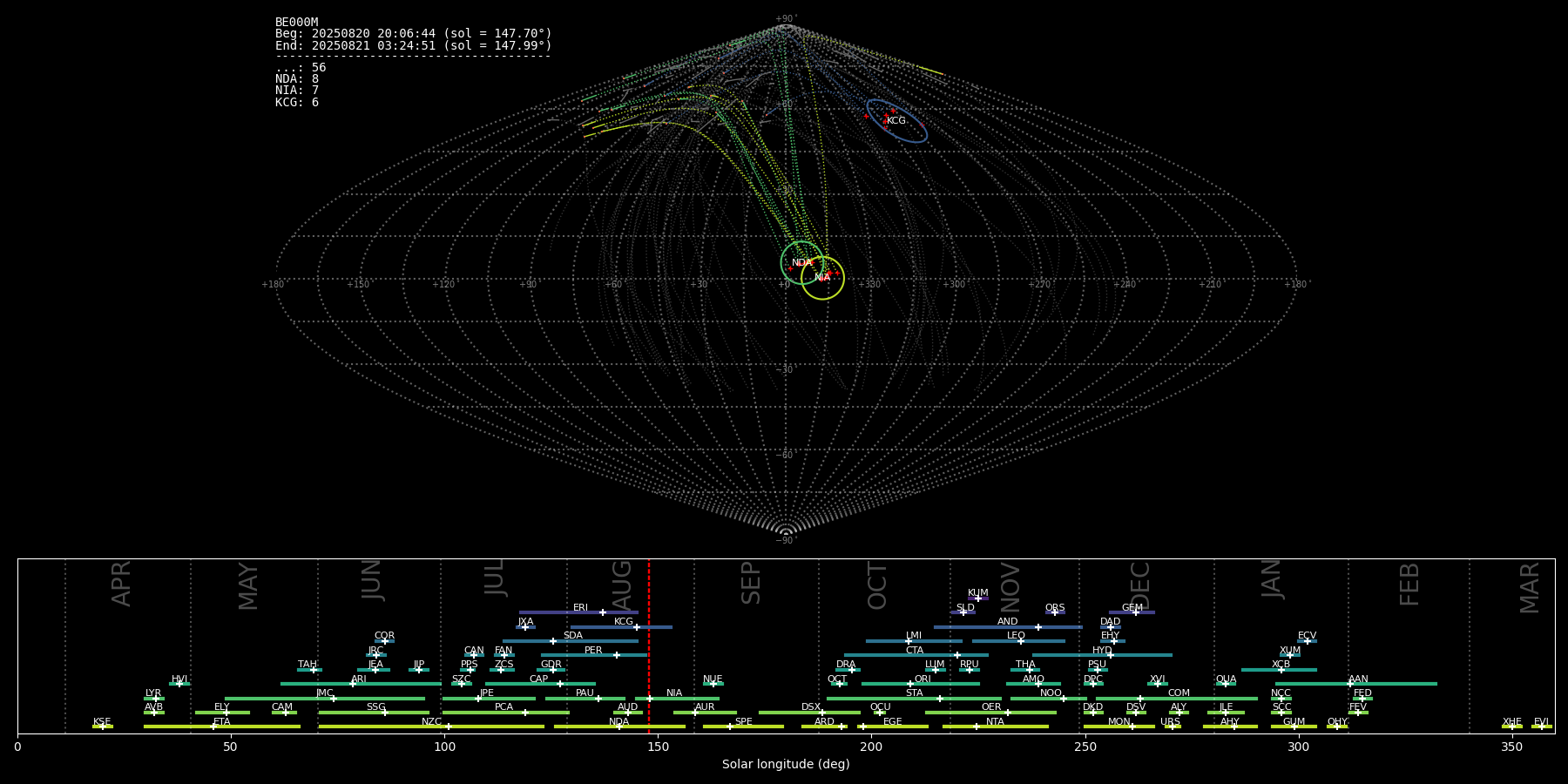Select the NZC shower label

[x=431, y=722]
